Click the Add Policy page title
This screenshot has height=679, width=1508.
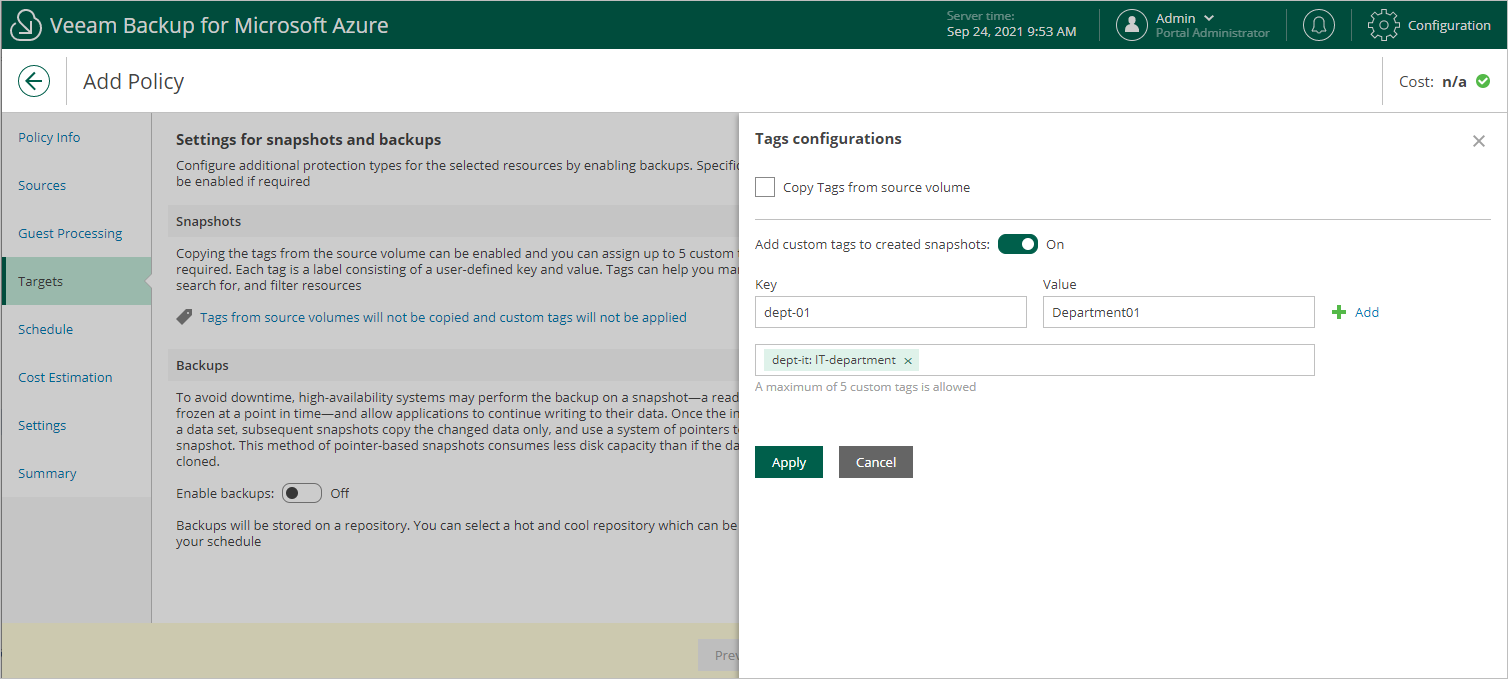(x=133, y=81)
